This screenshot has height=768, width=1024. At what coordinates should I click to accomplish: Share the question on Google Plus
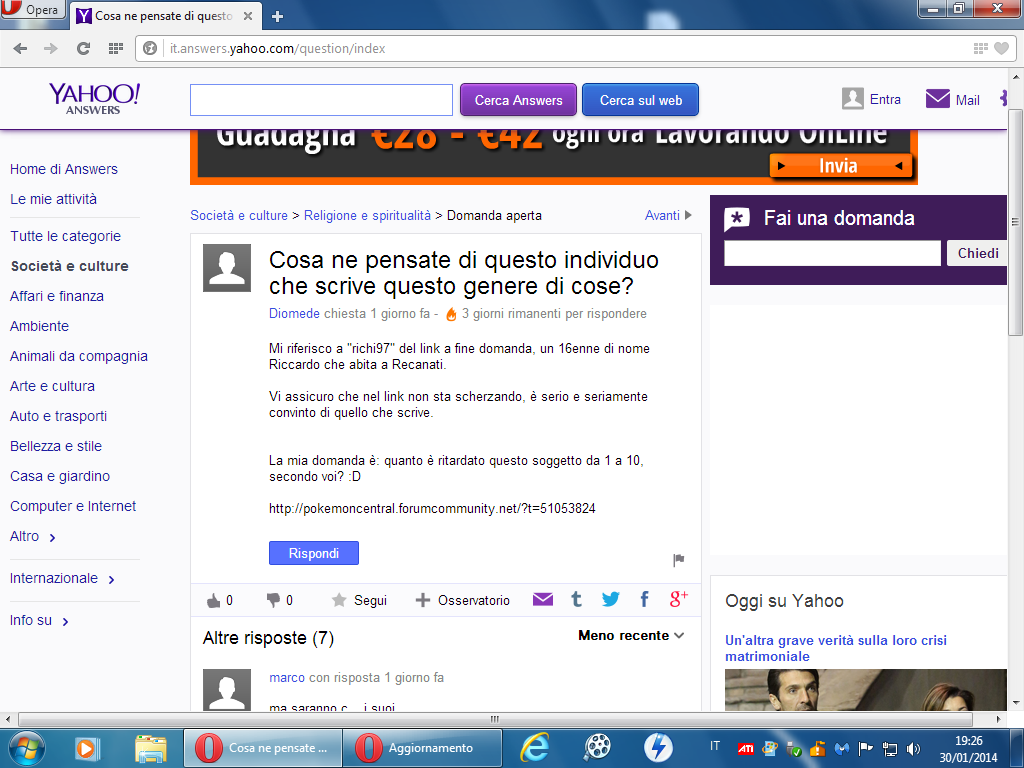[679, 600]
